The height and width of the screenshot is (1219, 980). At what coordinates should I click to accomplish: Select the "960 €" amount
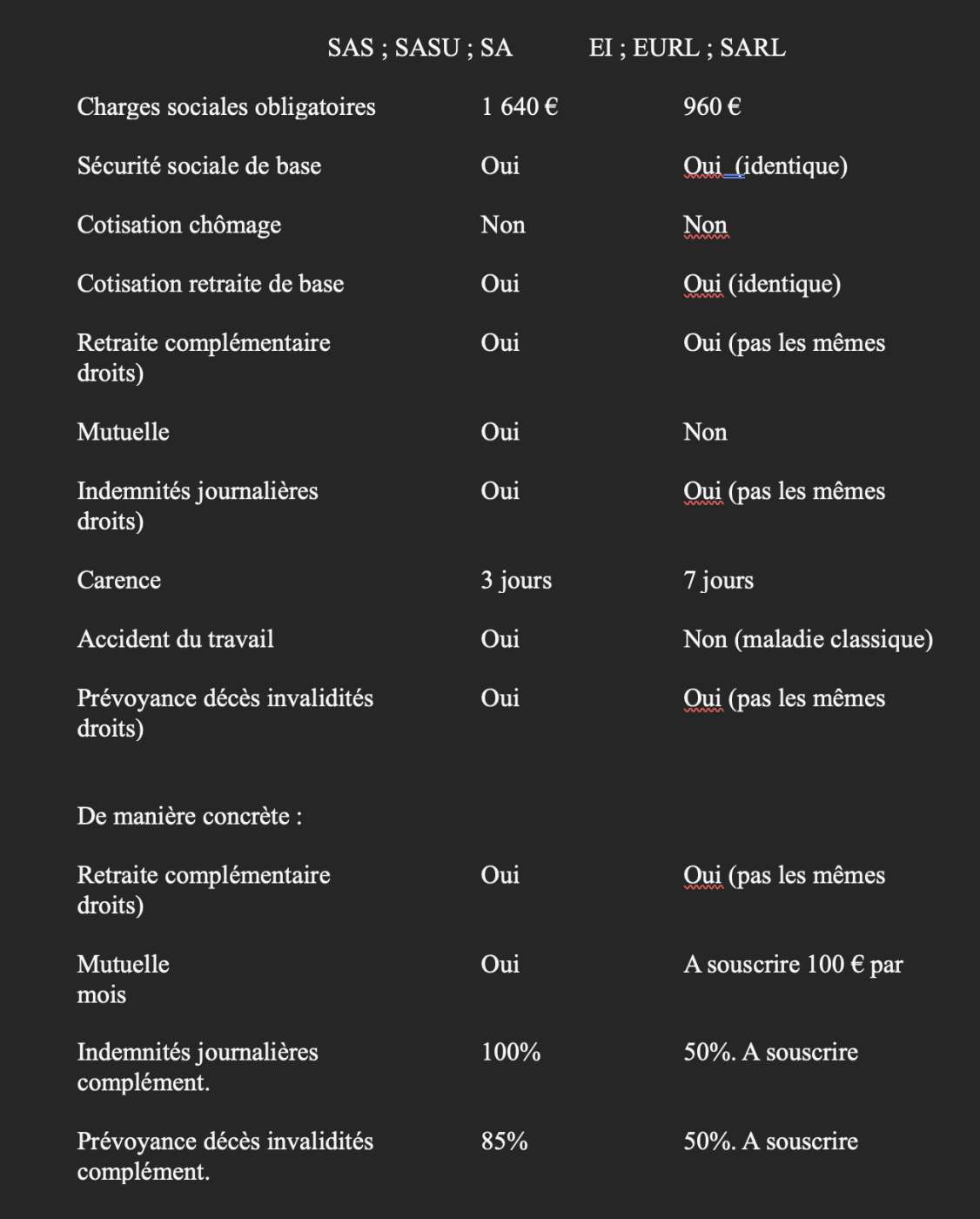[711, 107]
